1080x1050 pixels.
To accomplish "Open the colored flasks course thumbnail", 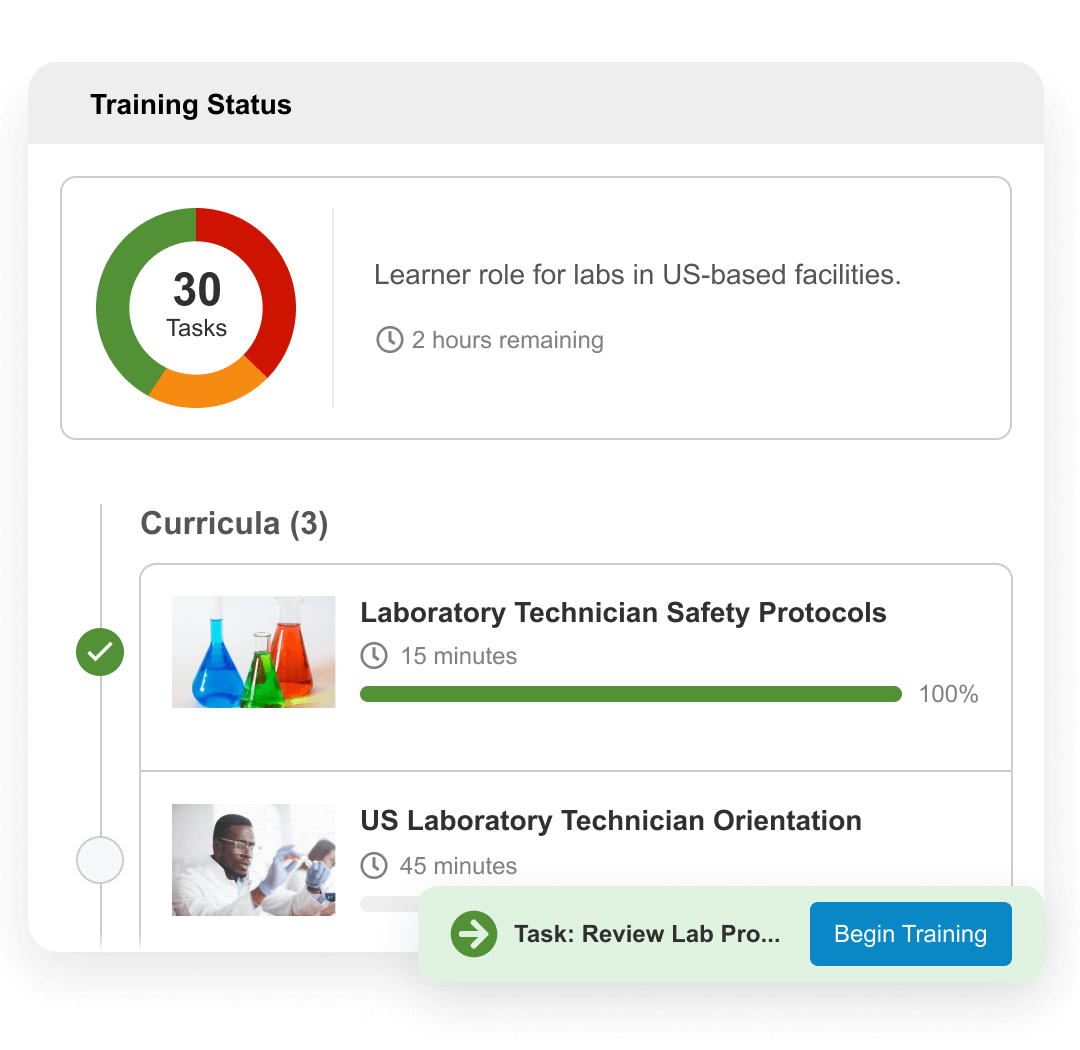I will click(x=253, y=652).
